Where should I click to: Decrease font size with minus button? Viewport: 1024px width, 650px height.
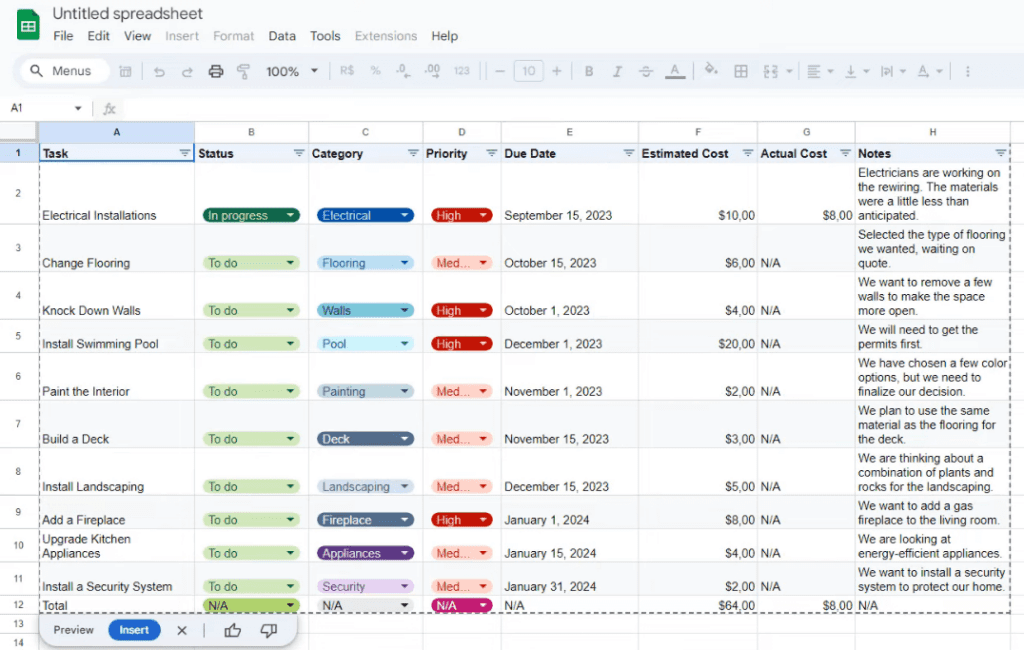500,71
